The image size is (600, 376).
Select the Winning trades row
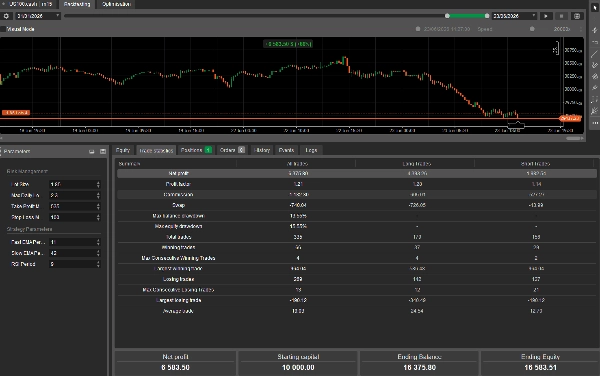pyautogui.click(x=357, y=247)
